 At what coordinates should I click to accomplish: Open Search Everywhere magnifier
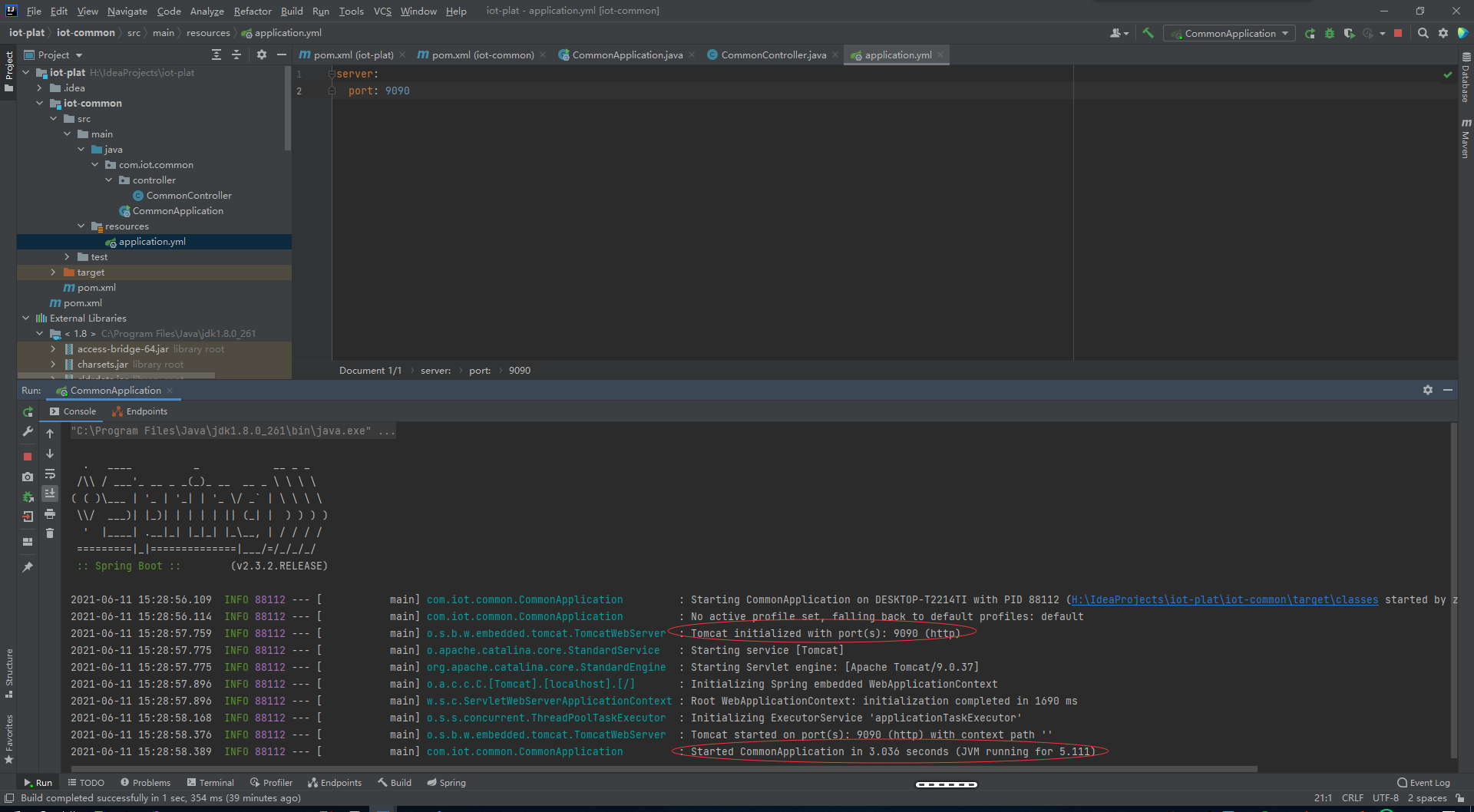(1423, 33)
